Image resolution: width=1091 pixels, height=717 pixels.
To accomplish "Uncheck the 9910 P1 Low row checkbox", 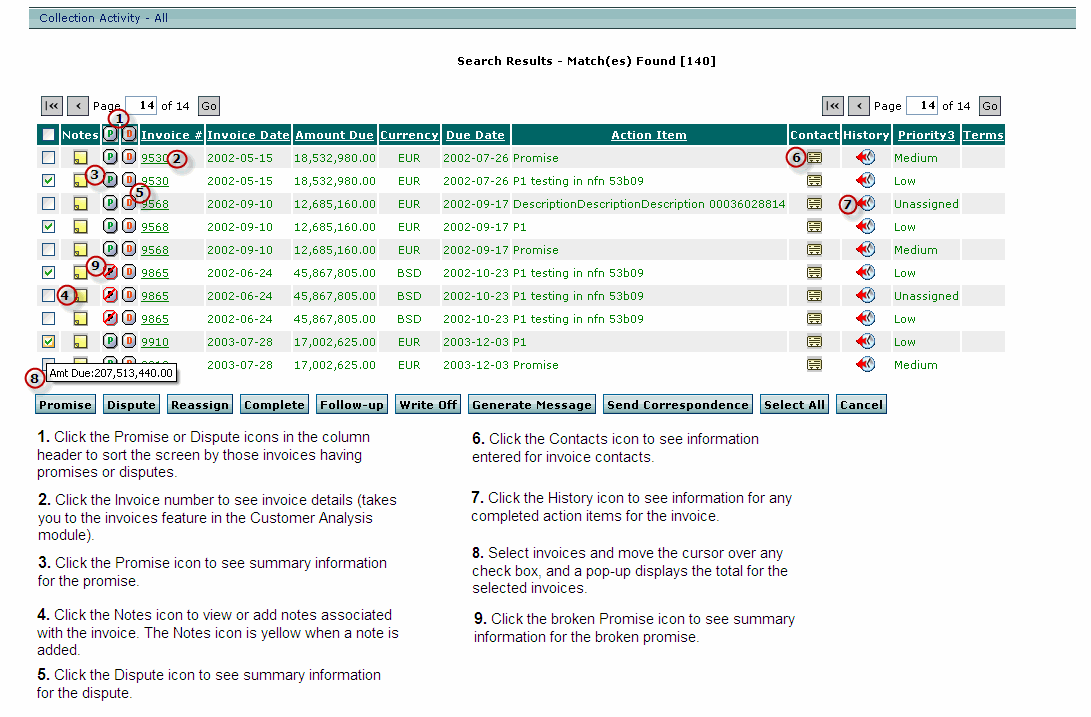I will click(48, 342).
